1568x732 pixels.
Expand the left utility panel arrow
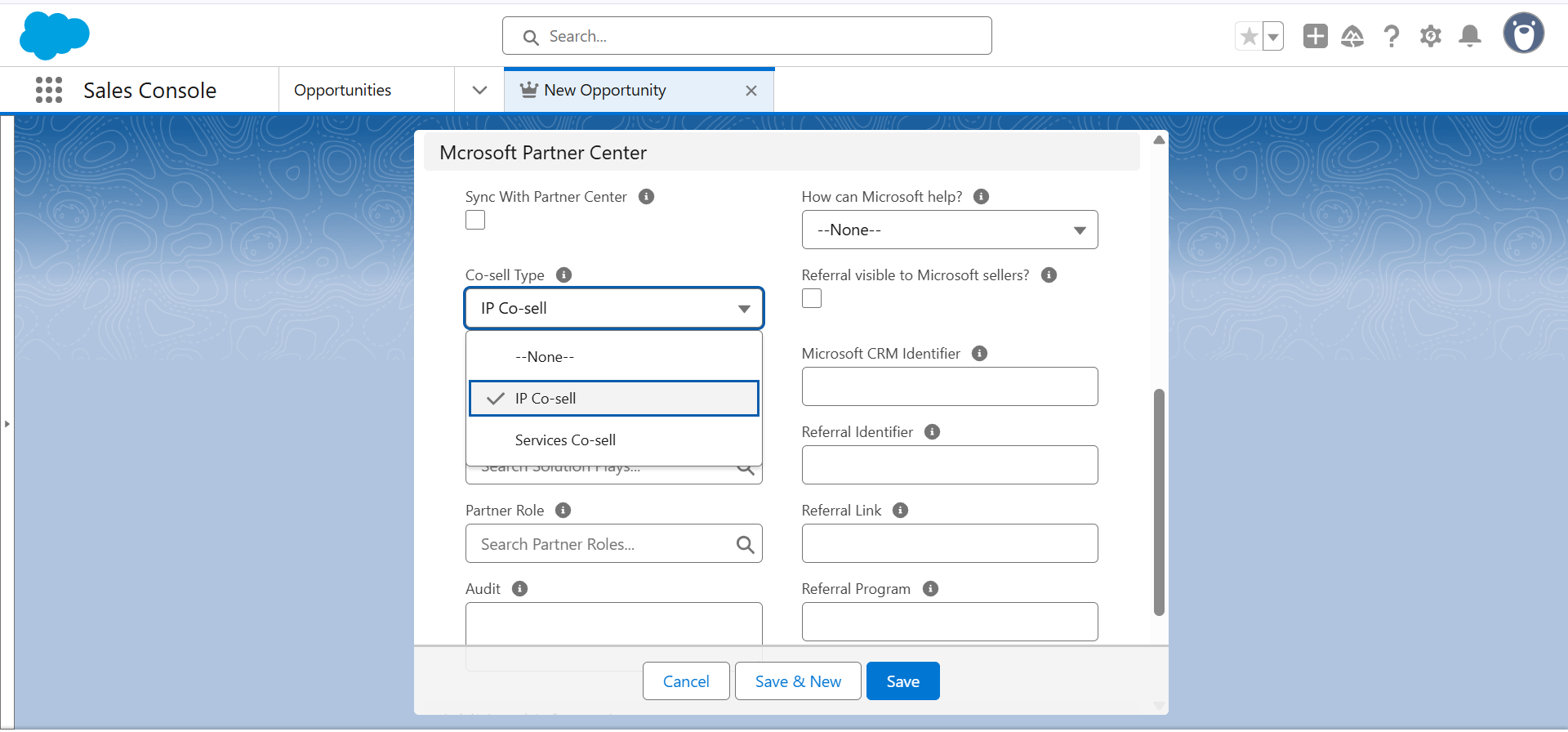click(x=7, y=424)
